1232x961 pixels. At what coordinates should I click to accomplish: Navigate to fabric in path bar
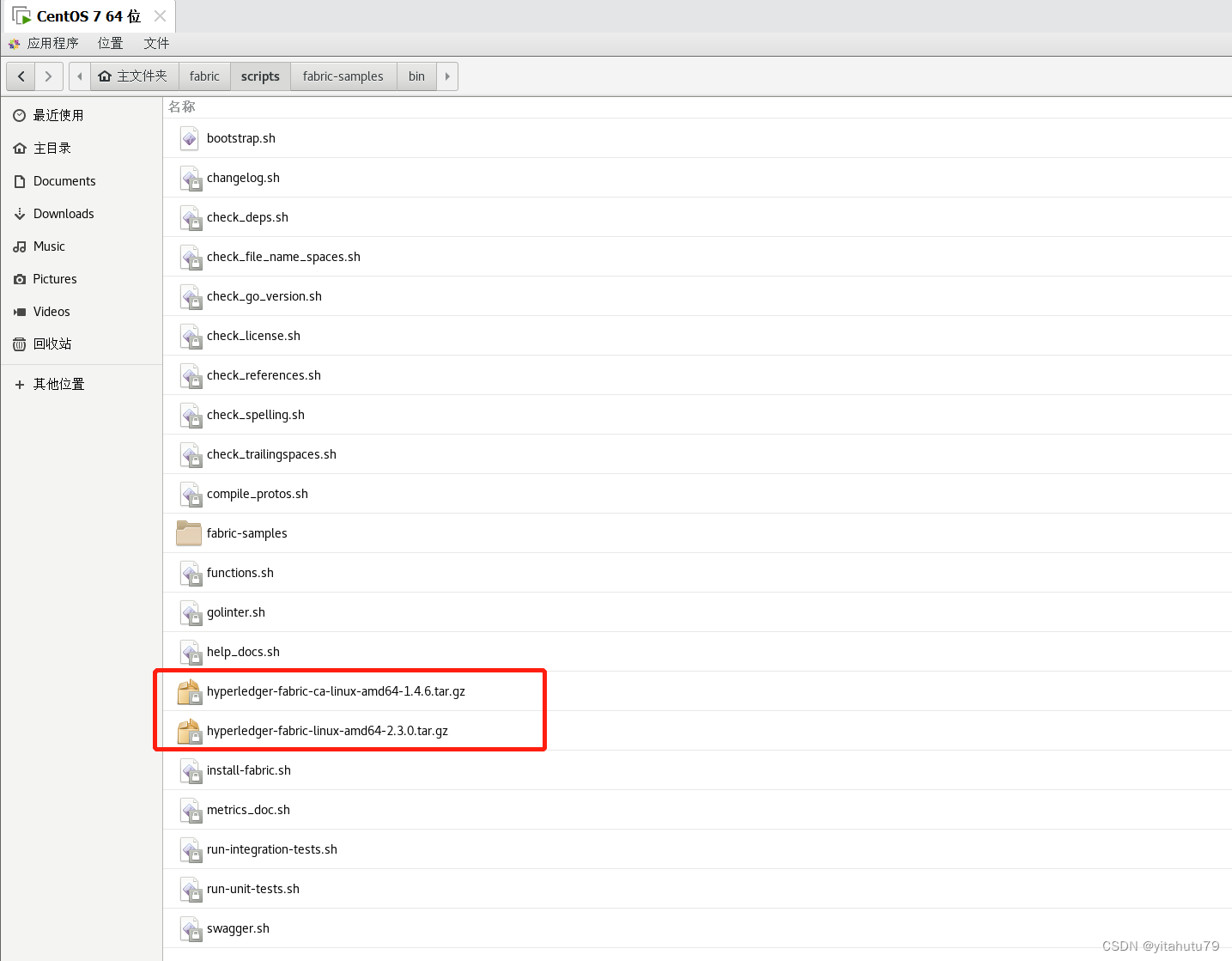coord(204,76)
